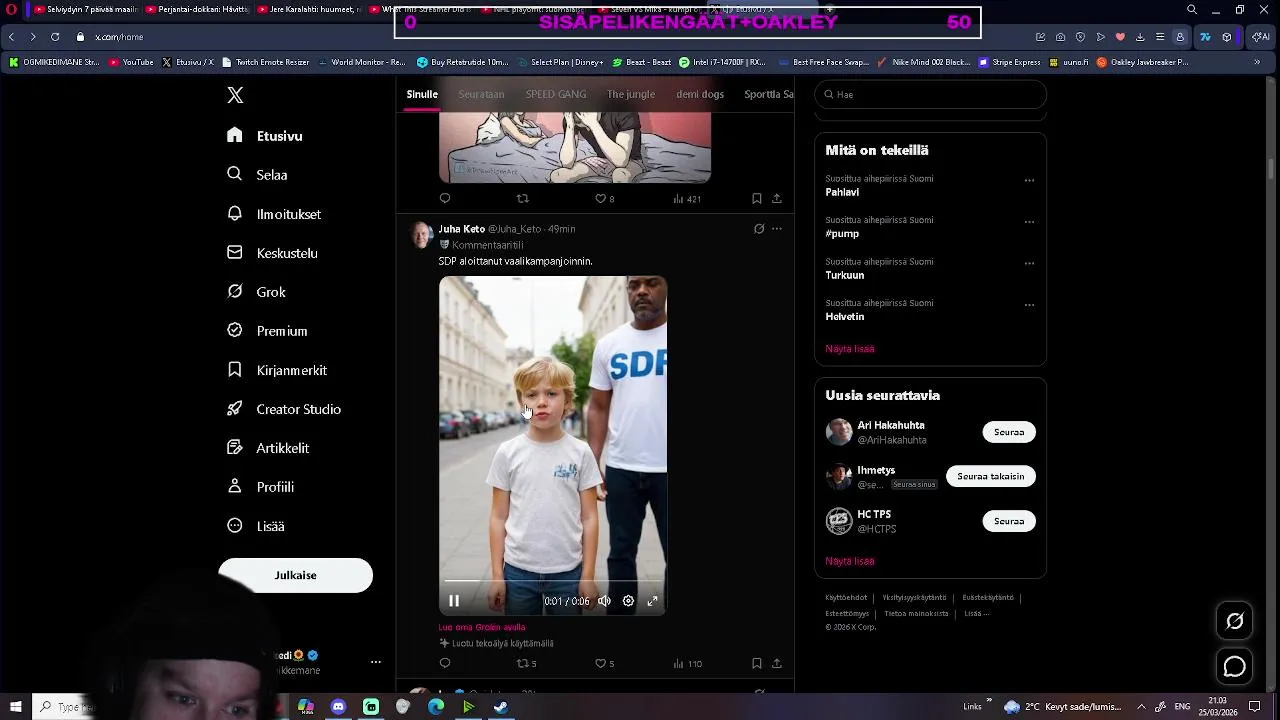Switch to Seurataan tab
The height and width of the screenshot is (720, 1280).
pos(481,94)
